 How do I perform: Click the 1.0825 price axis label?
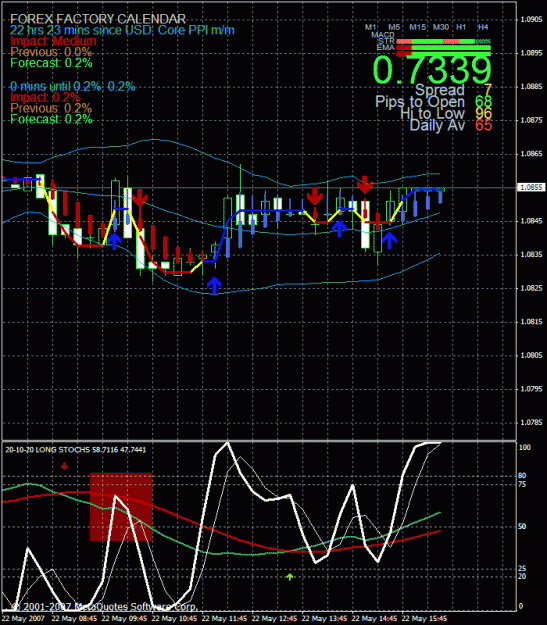(531, 288)
